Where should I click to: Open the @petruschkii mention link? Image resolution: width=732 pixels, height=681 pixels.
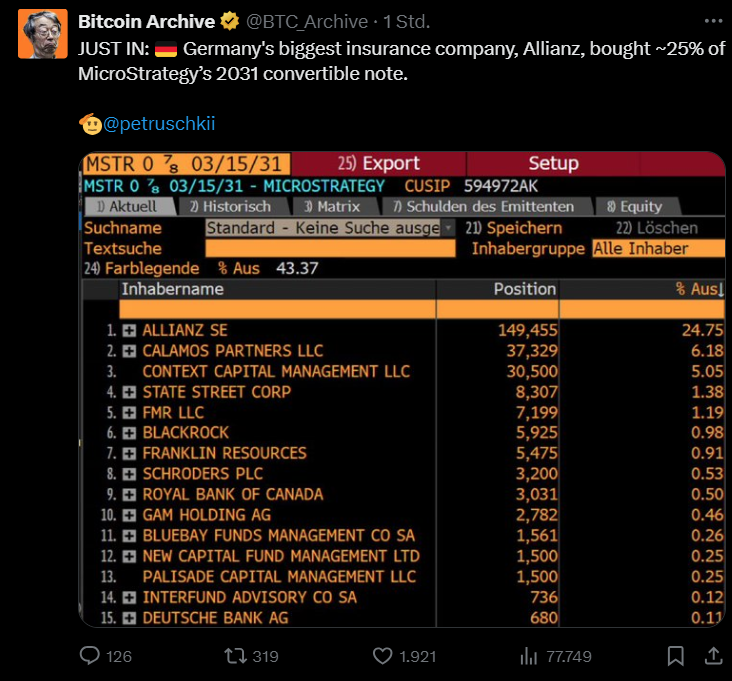[159, 124]
